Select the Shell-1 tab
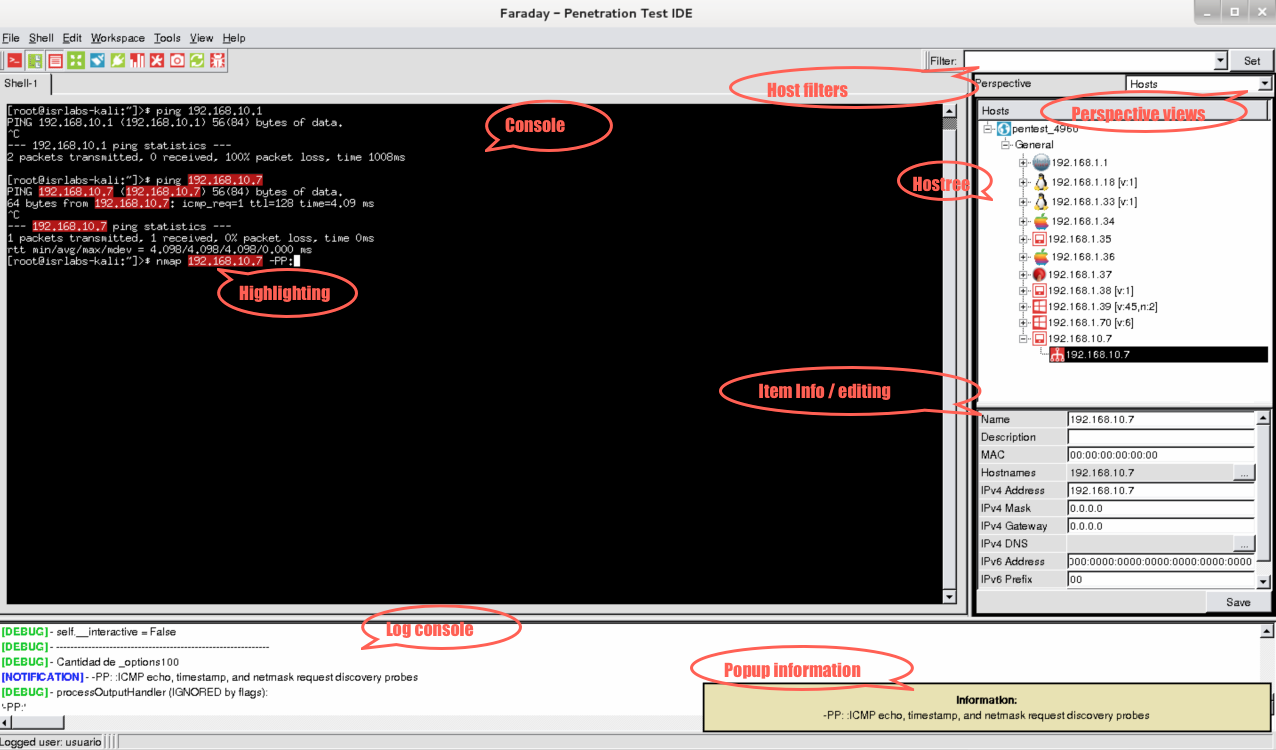 pos(21,83)
